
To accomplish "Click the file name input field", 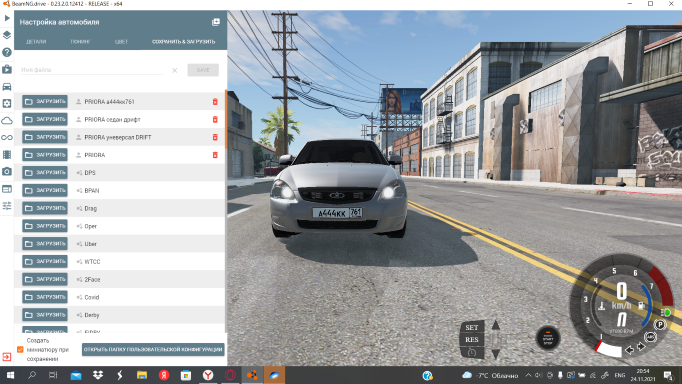I will pyautogui.click(x=92, y=70).
